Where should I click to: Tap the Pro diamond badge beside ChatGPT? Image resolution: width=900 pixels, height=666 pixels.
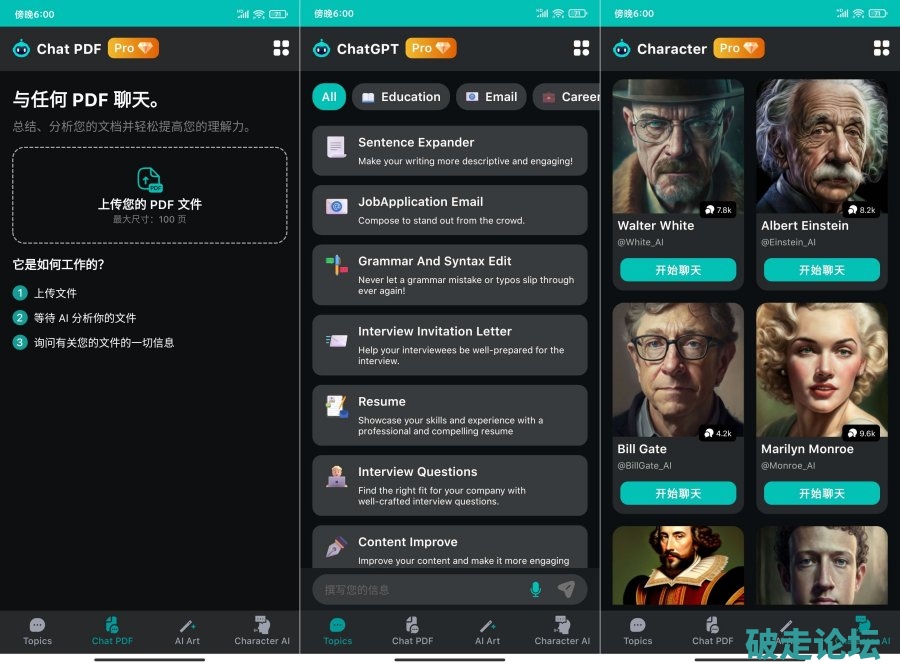pos(431,48)
